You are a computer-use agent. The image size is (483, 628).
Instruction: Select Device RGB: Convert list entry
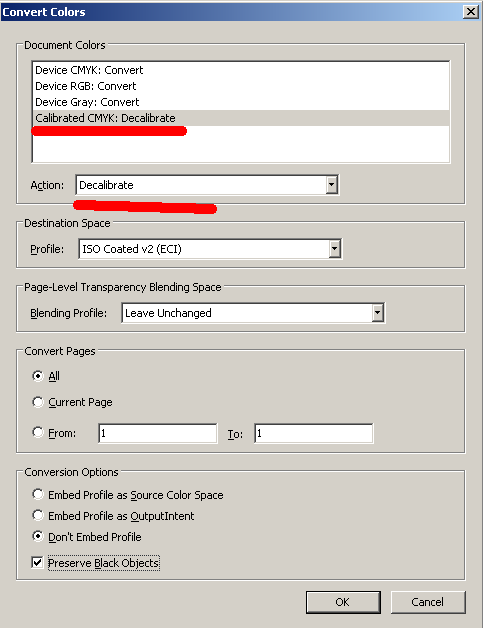pos(242,86)
